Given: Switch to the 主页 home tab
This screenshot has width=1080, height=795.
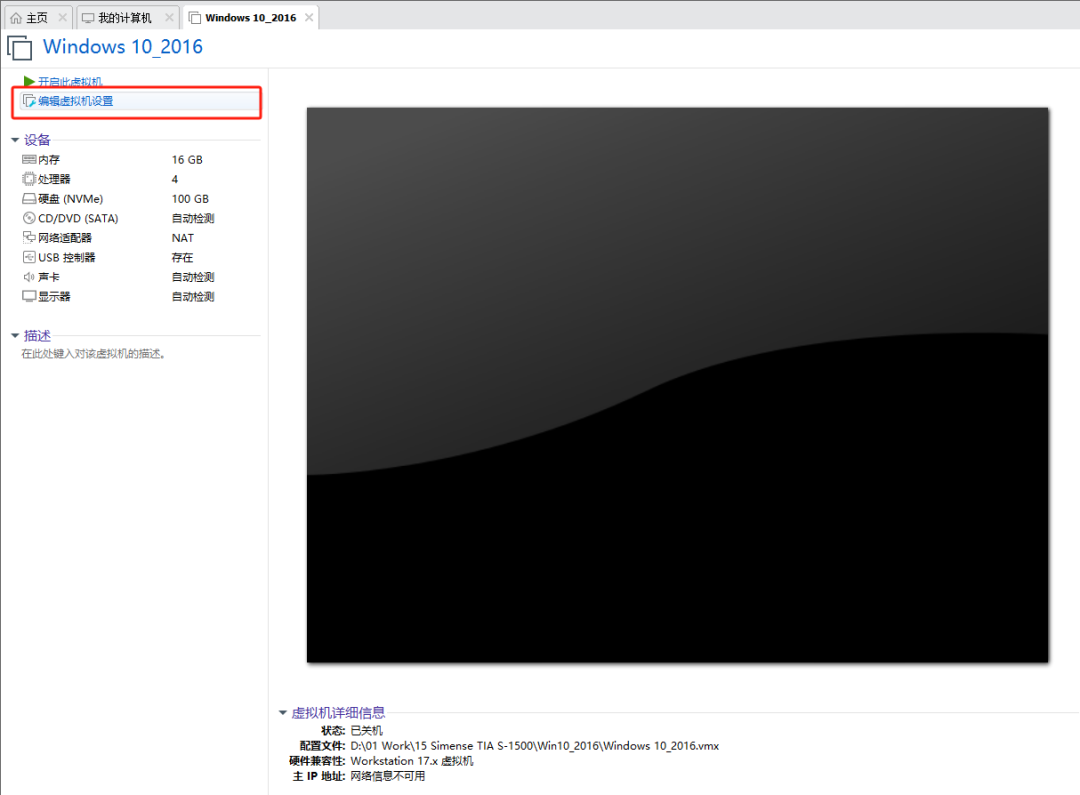Looking at the screenshot, I should [x=37, y=18].
